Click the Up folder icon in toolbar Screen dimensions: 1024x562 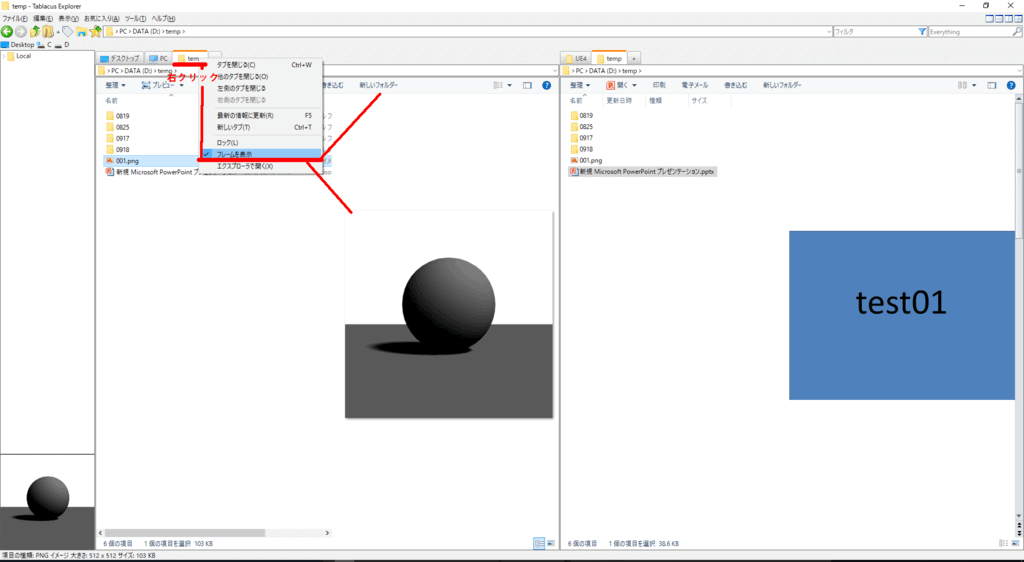(36, 32)
